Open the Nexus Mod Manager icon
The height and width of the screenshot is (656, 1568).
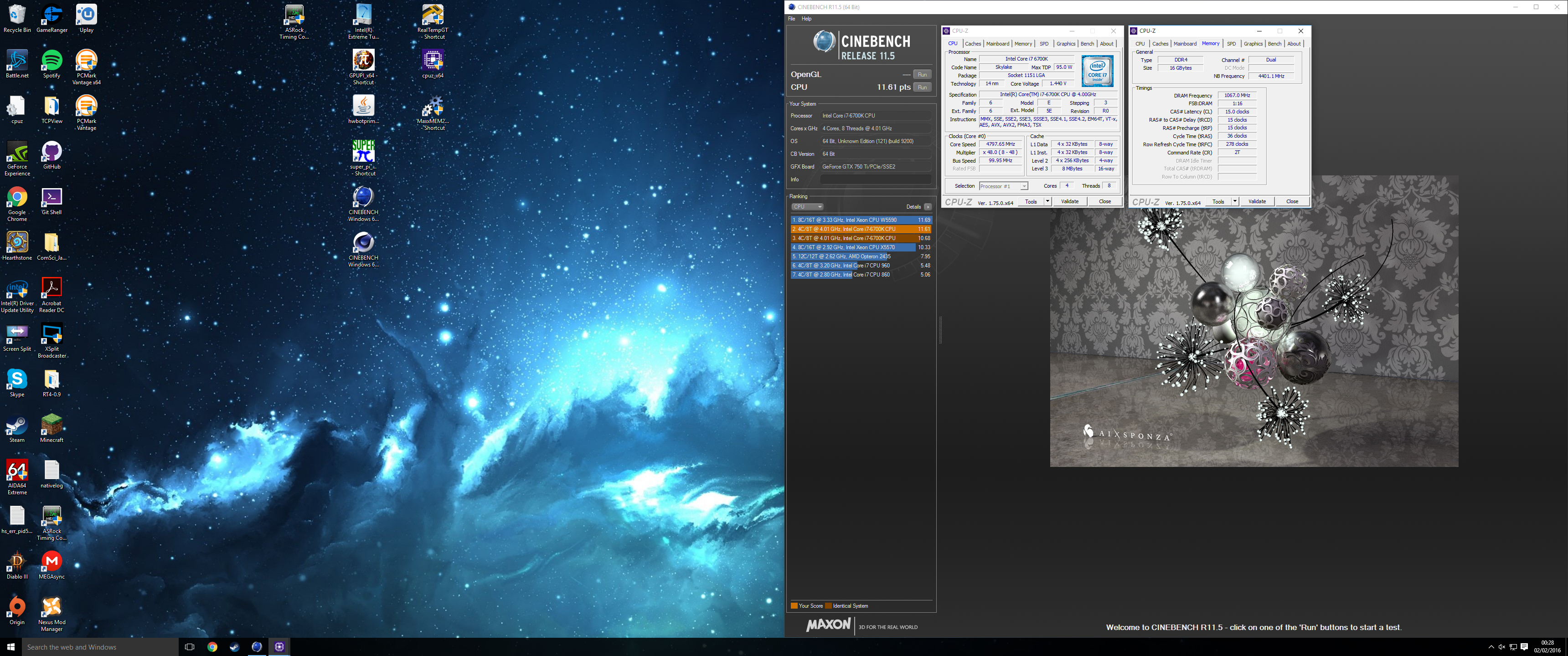[x=52, y=615]
